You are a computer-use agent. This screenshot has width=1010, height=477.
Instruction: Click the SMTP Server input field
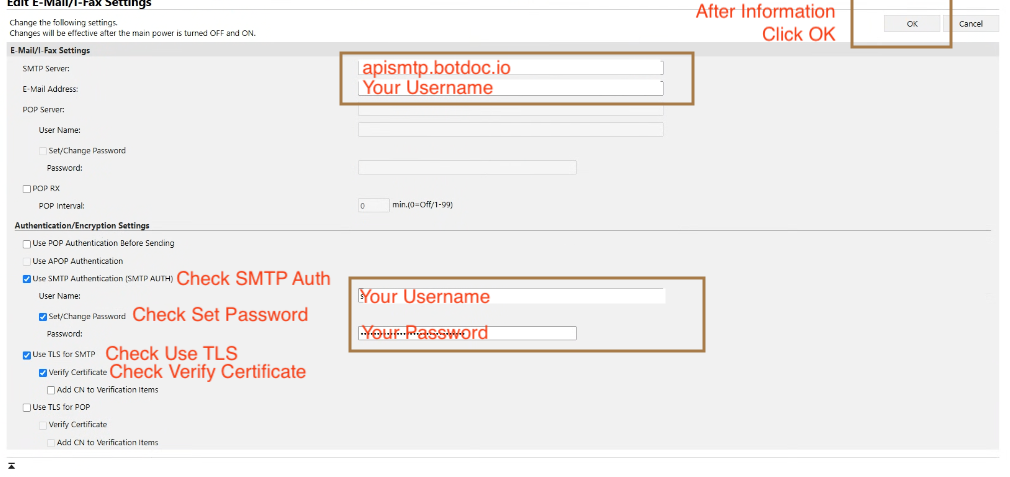[510, 68]
